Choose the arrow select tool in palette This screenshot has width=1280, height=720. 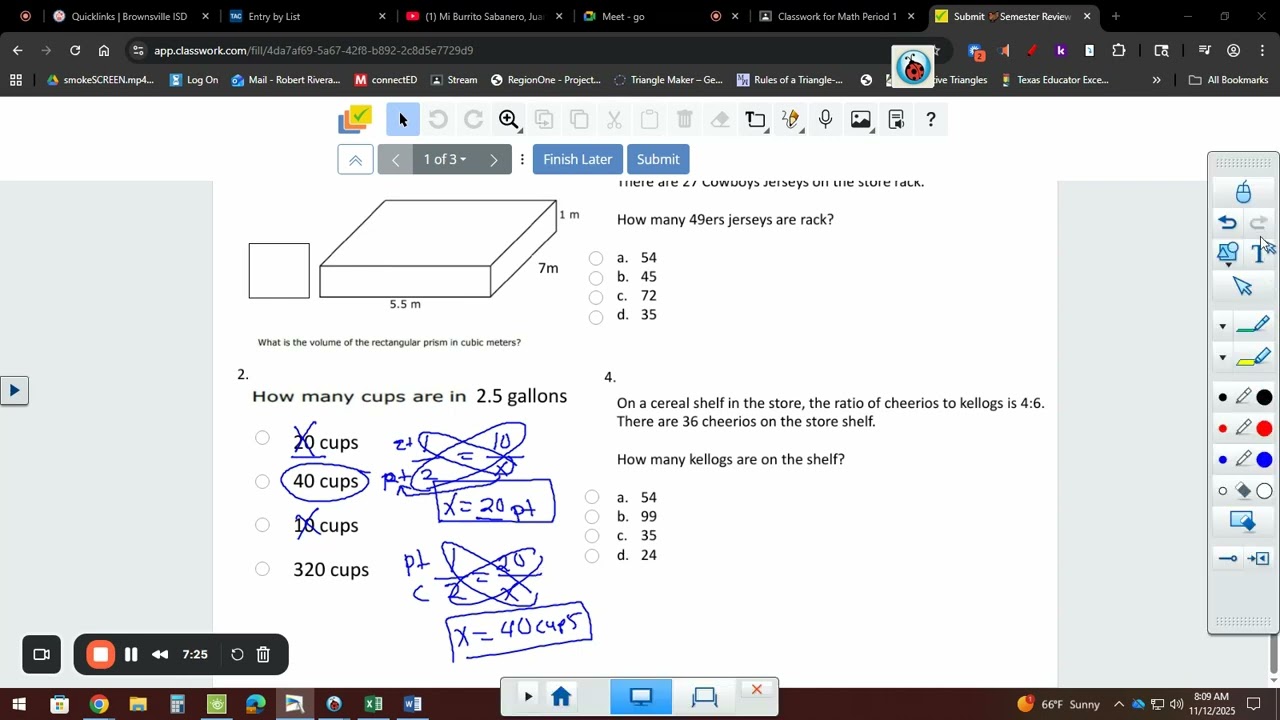1243,287
